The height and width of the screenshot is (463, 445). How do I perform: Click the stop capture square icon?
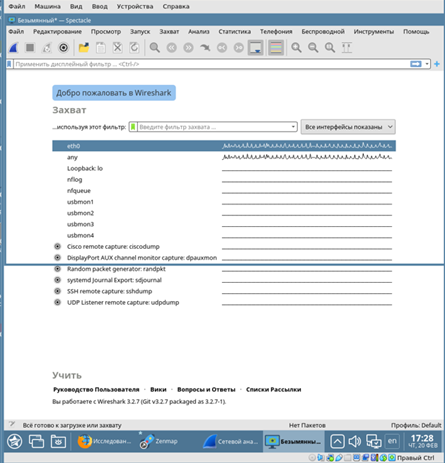tap(30, 48)
